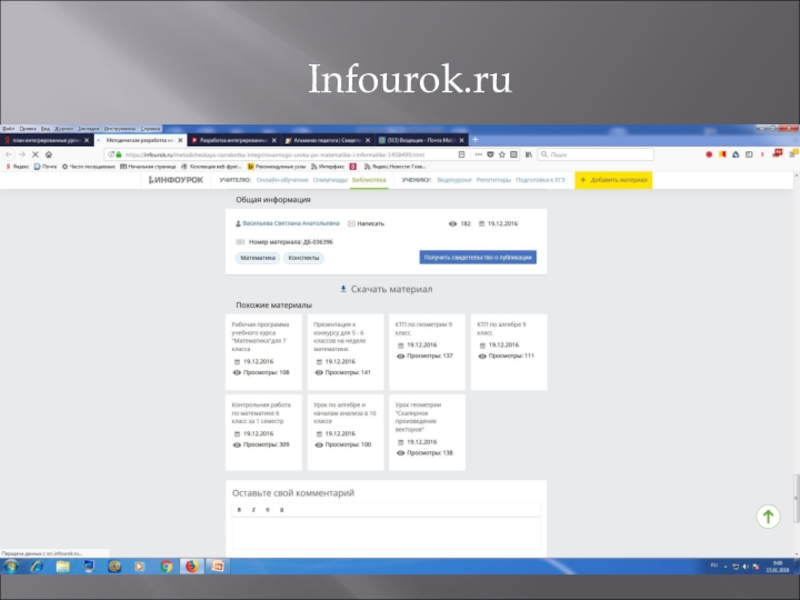Stop loading the page in Firefox
The width and height of the screenshot is (800, 600).
point(35,154)
